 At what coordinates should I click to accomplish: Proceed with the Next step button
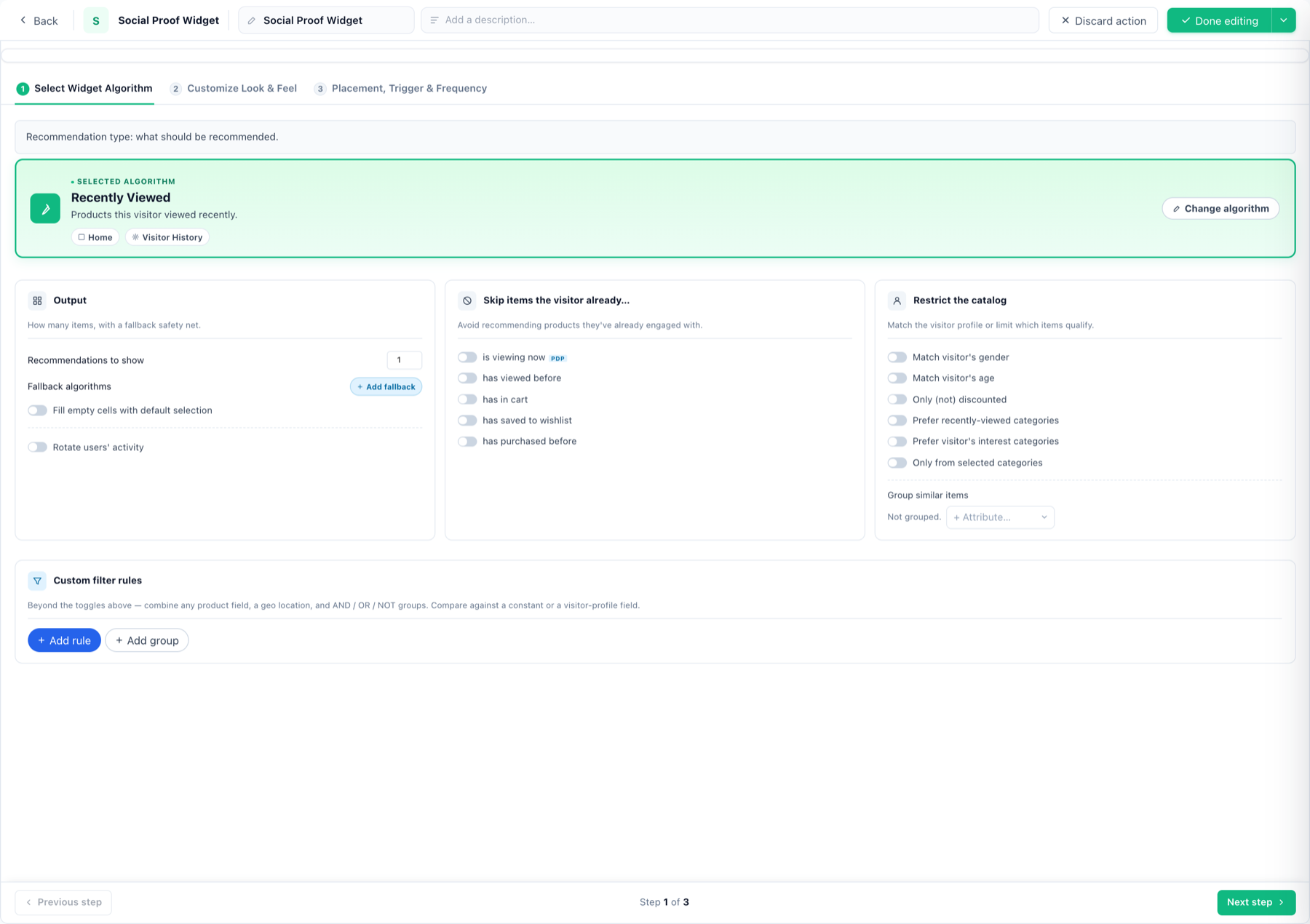point(1256,902)
